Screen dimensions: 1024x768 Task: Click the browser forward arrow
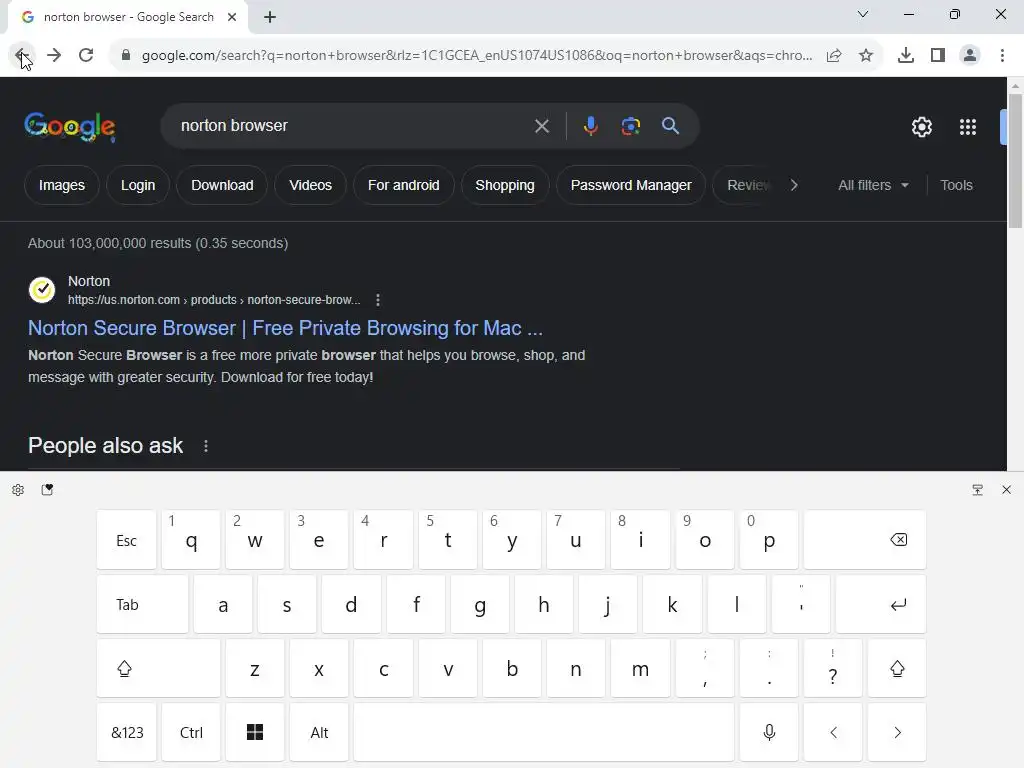coord(54,56)
